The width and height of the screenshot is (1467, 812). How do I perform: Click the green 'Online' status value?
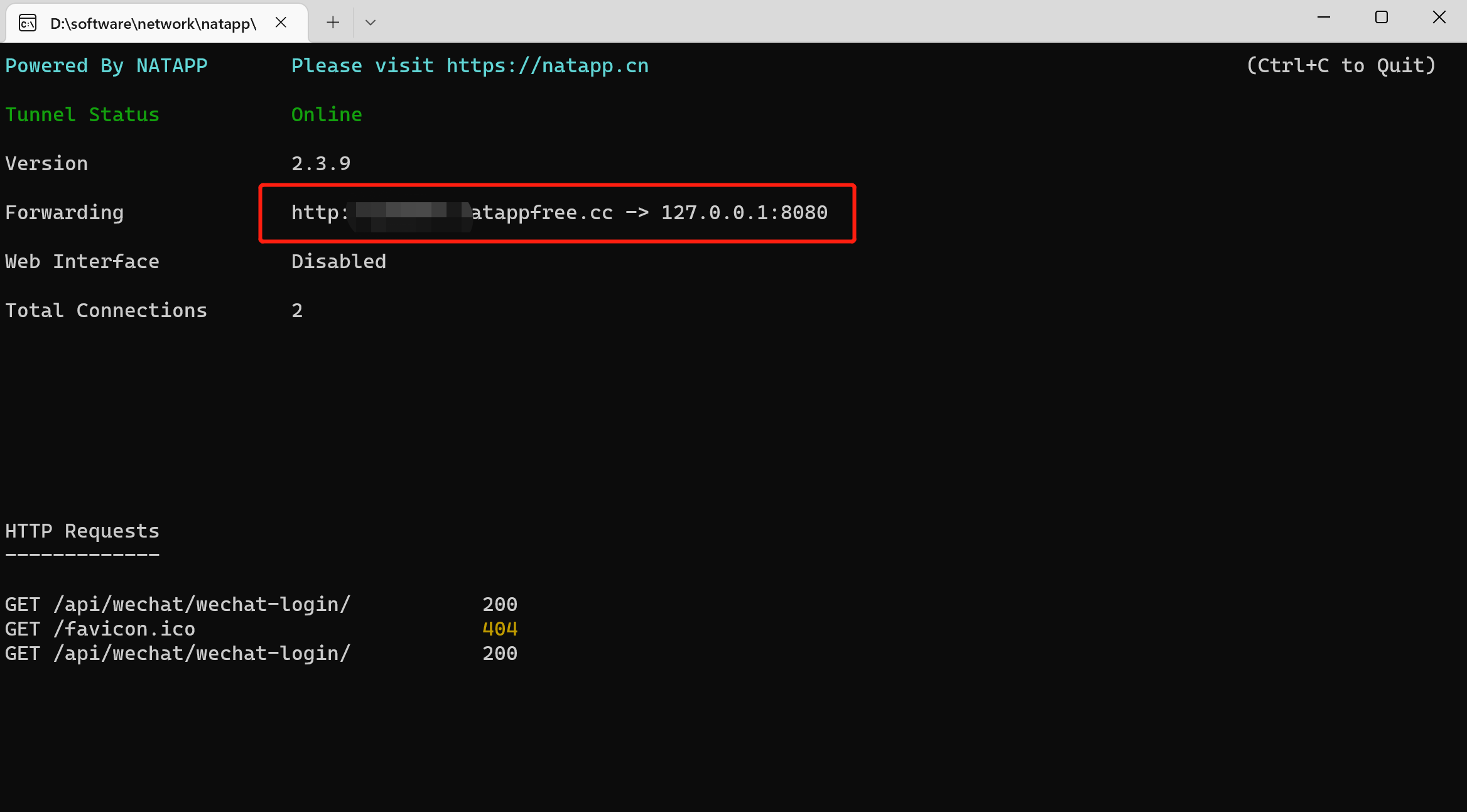coord(327,115)
